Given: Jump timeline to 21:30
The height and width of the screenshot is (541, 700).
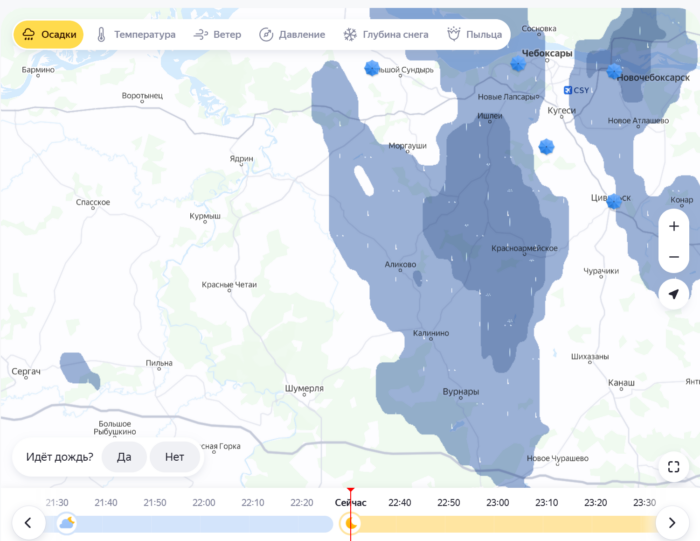Looking at the screenshot, I should 57,503.
